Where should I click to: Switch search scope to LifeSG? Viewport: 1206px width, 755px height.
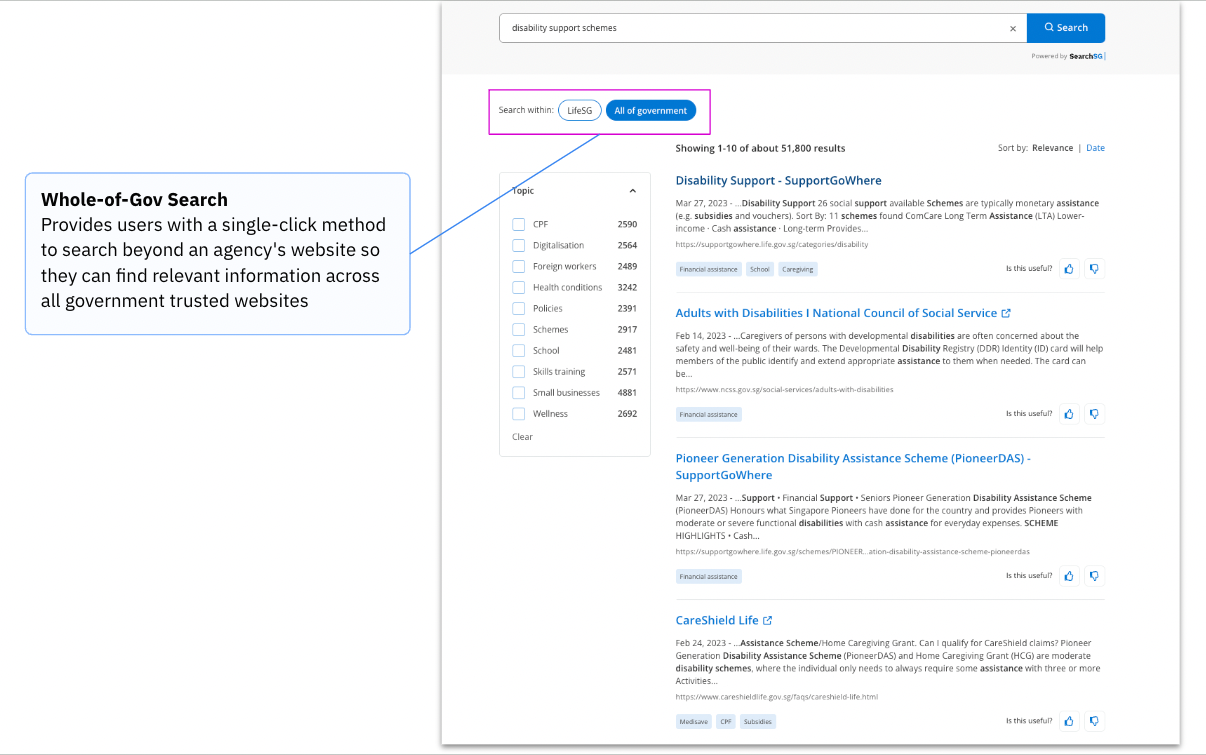pos(579,110)
